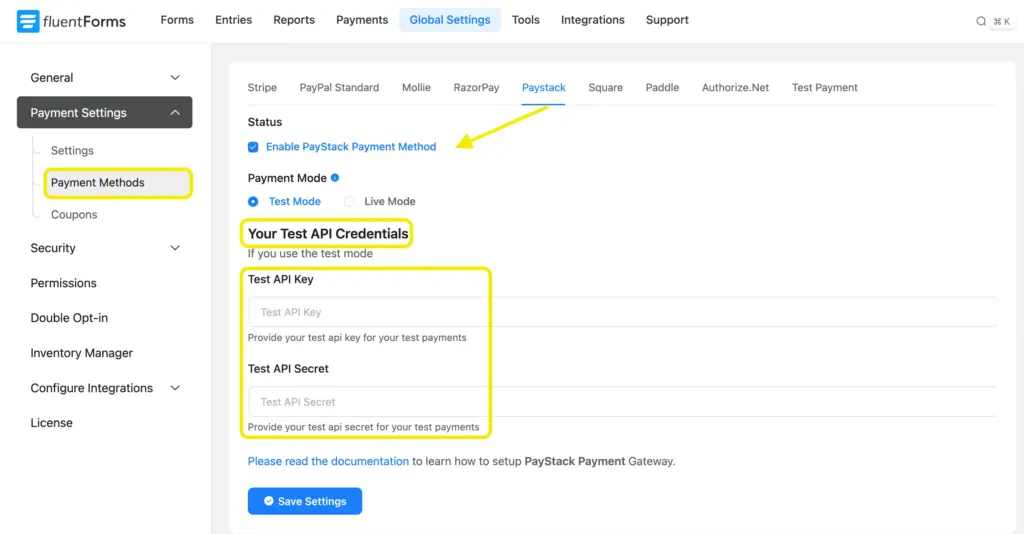Open Global Settings in top nav

[x=450, y=20]
